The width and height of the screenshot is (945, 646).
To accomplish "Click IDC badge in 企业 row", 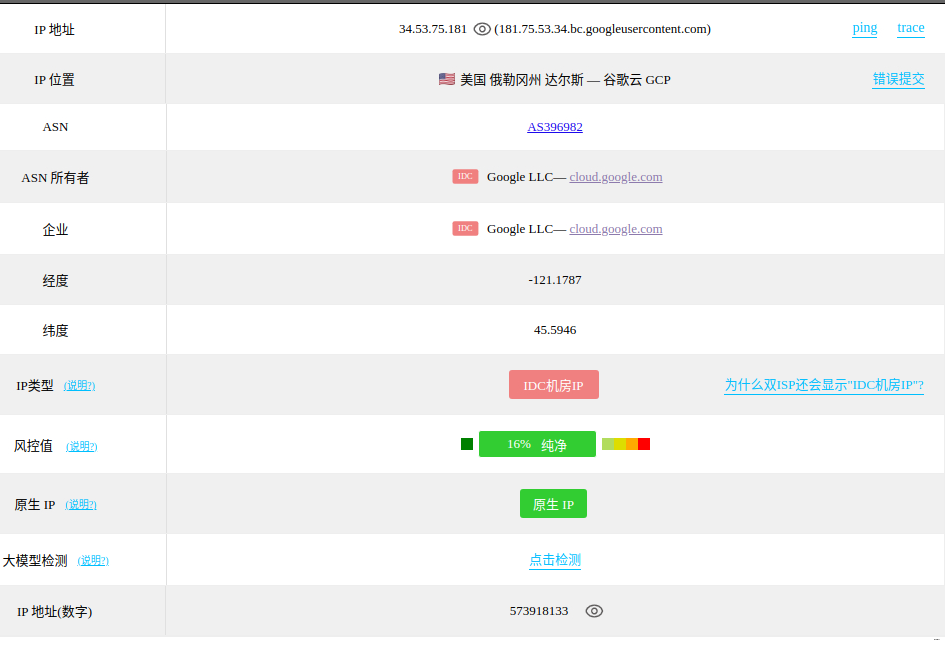I will click(x=465, y=229).
